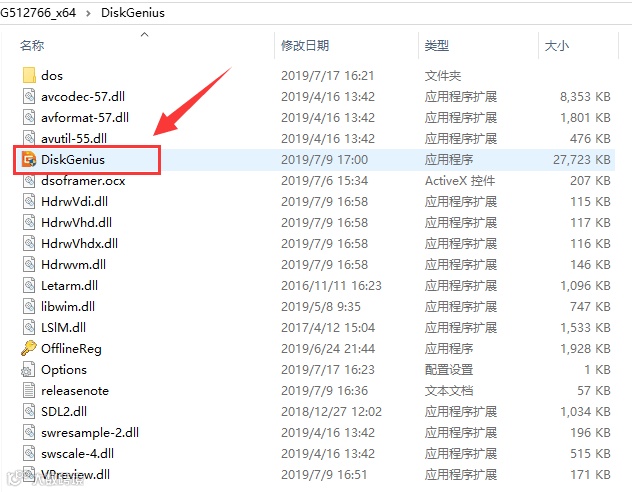
Task: Select the file name avformat-57.dll
Action: 85,117
